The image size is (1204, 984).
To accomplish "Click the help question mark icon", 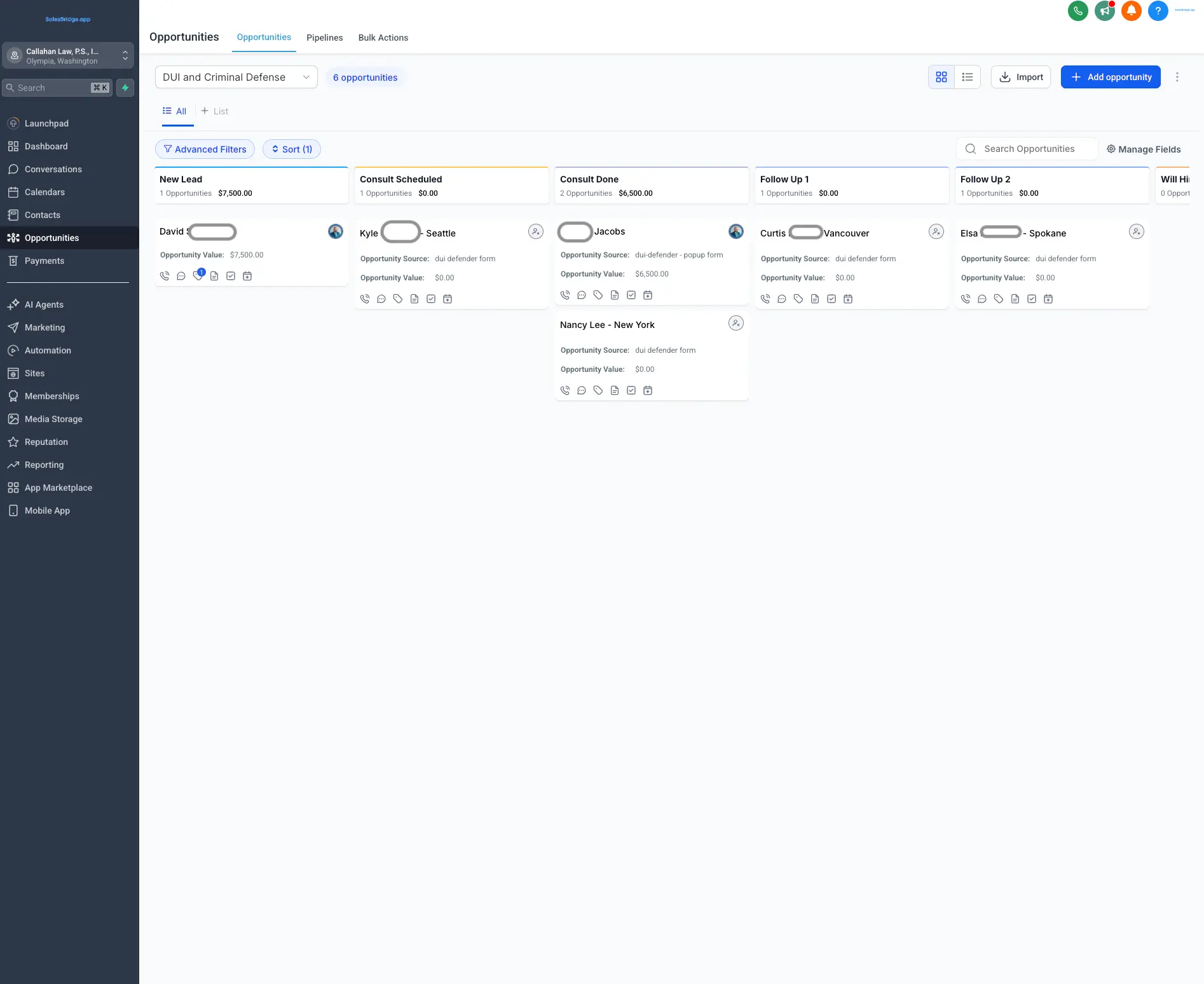I will pyautogui.click(x=1158, y=11).
